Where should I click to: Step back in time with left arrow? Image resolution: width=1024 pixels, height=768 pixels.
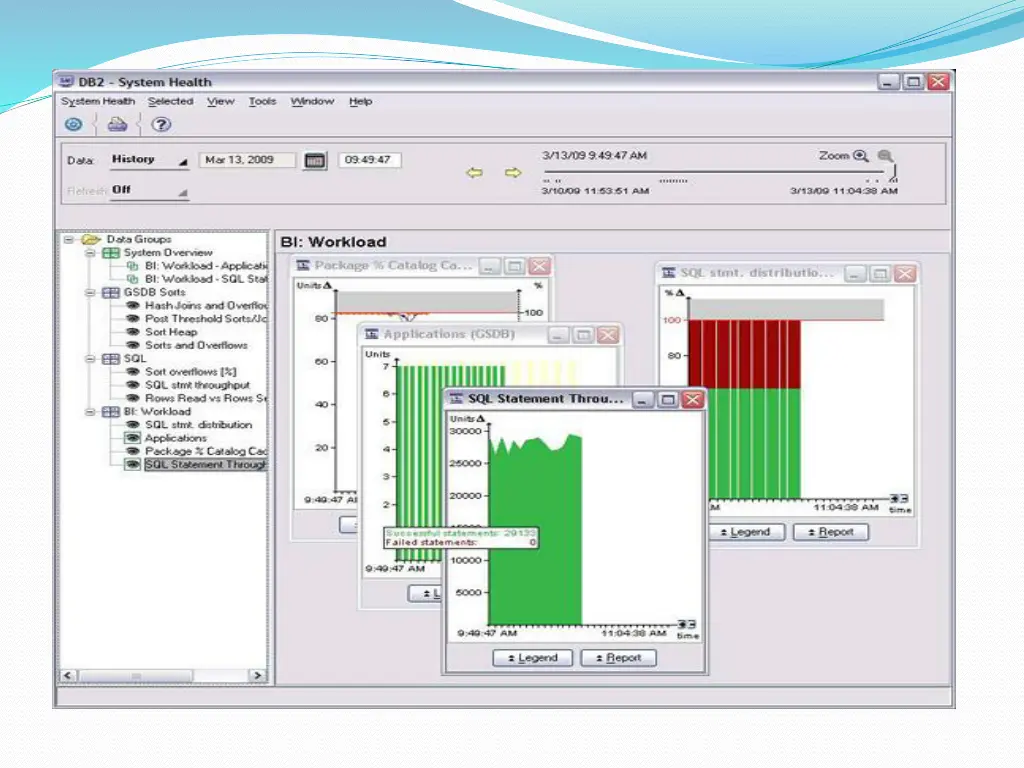[474, 172]
